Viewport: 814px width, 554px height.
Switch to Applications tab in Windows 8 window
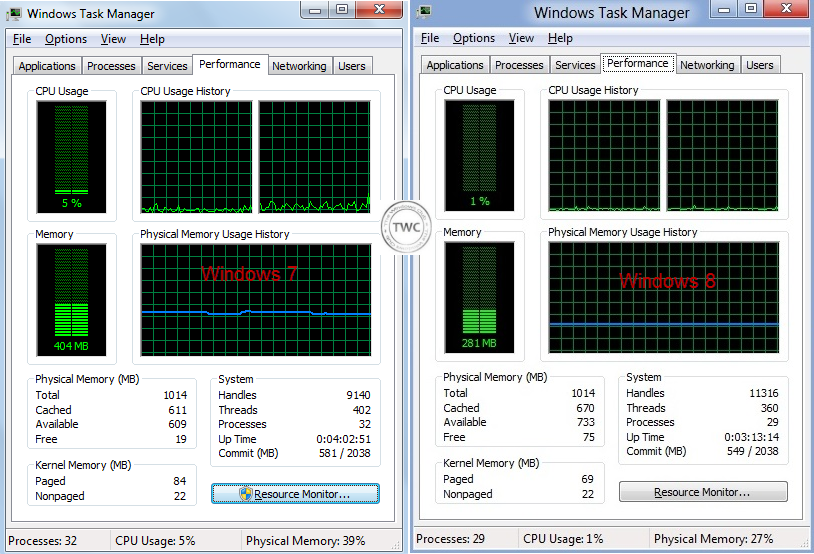click(455, 65)
